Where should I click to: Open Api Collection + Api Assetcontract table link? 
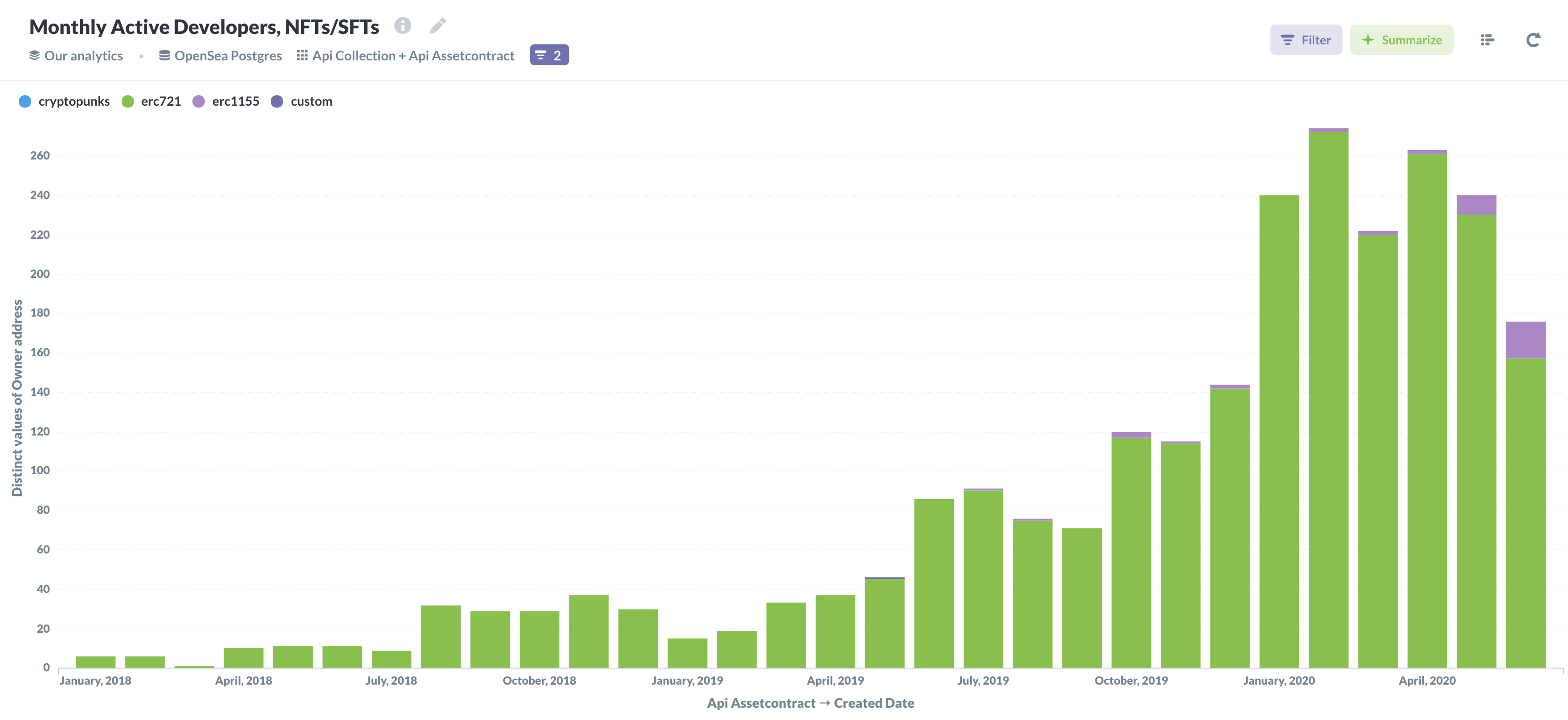[413, 56]
